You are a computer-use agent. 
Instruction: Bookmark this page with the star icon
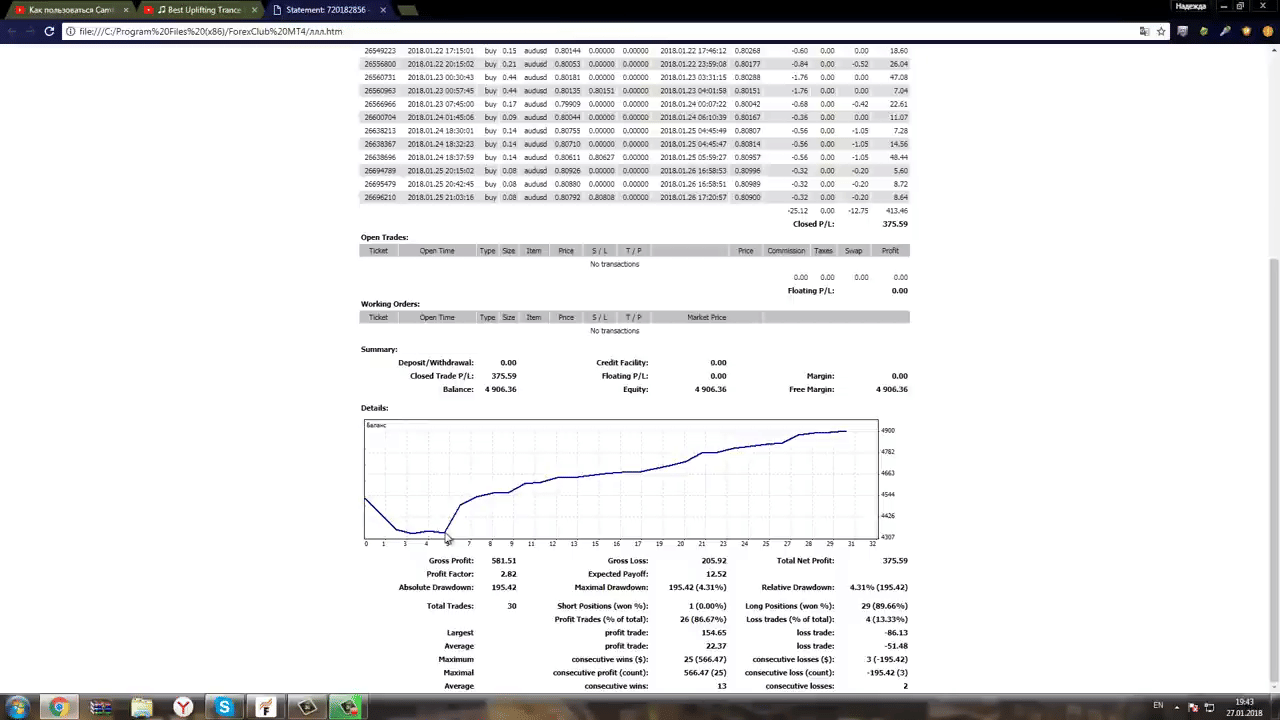[x=1161, y=31]
